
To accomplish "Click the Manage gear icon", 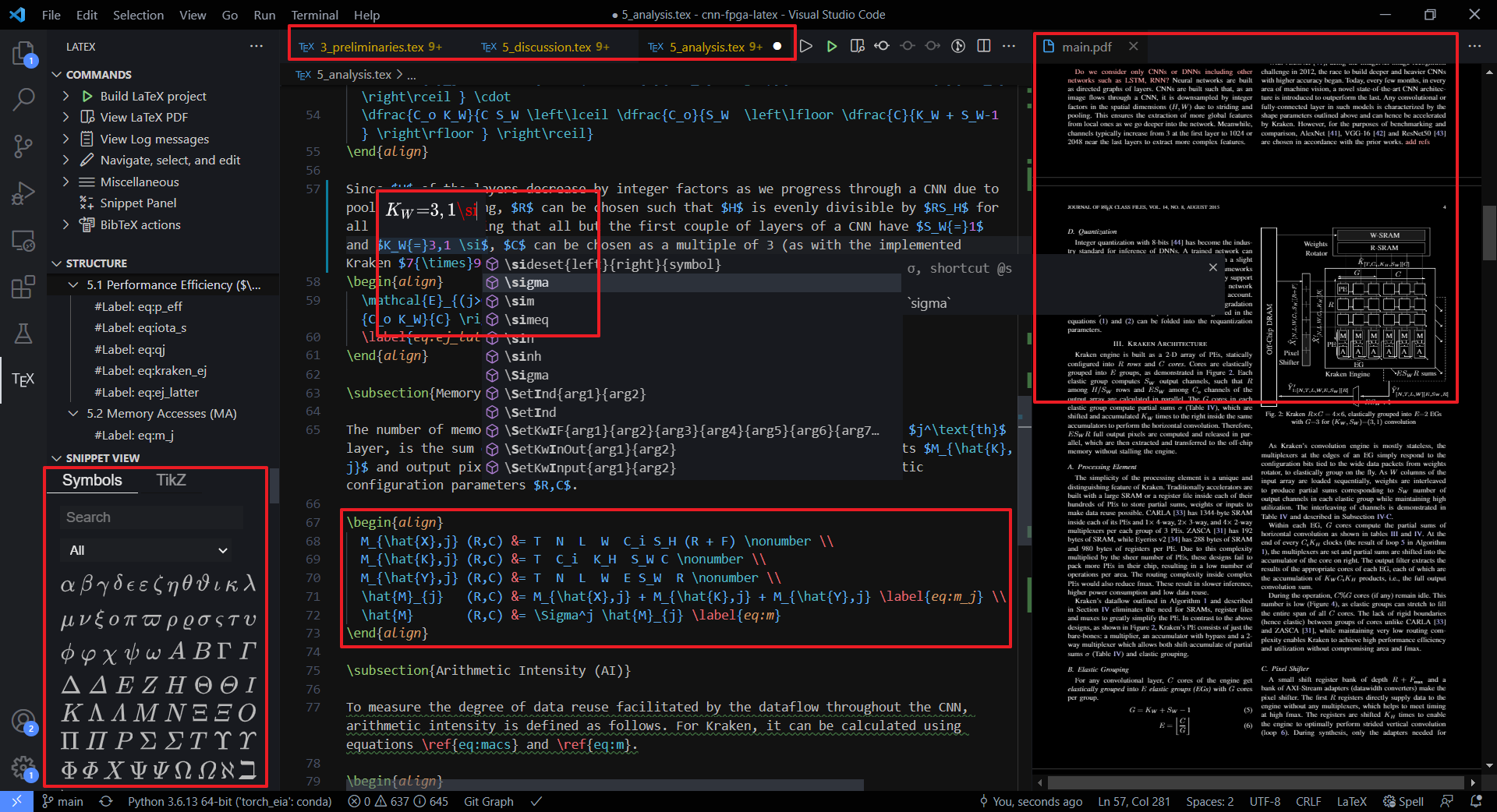I will [x=23, y=768].
